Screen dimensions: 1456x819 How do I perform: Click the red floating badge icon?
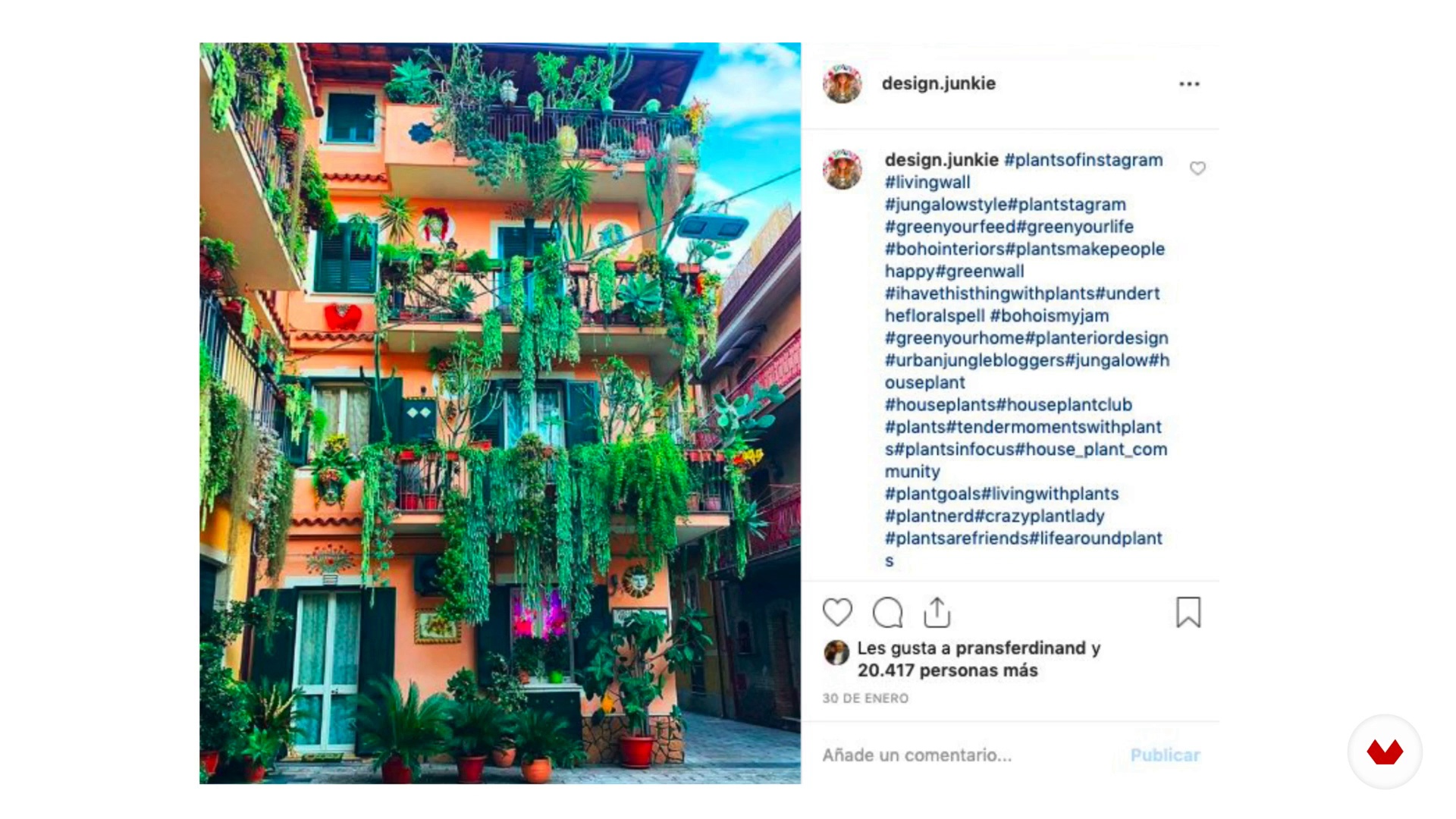[1385, 752]
